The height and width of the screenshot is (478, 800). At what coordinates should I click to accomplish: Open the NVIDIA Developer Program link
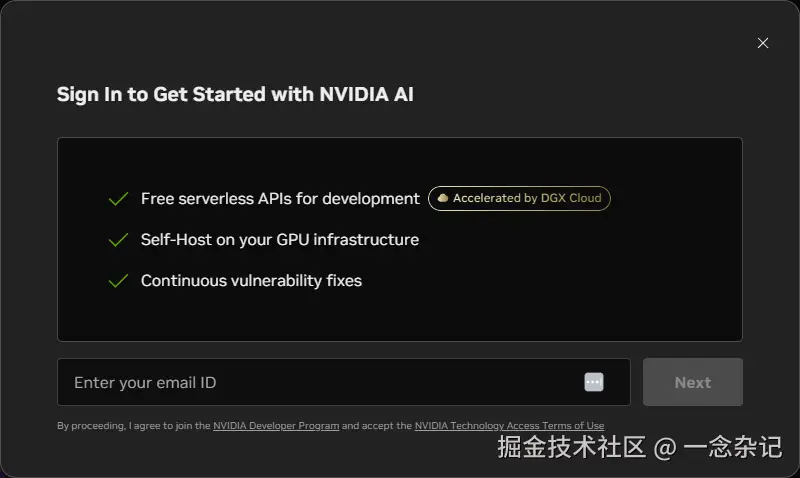pyautogui.click(x=276, y=426)
